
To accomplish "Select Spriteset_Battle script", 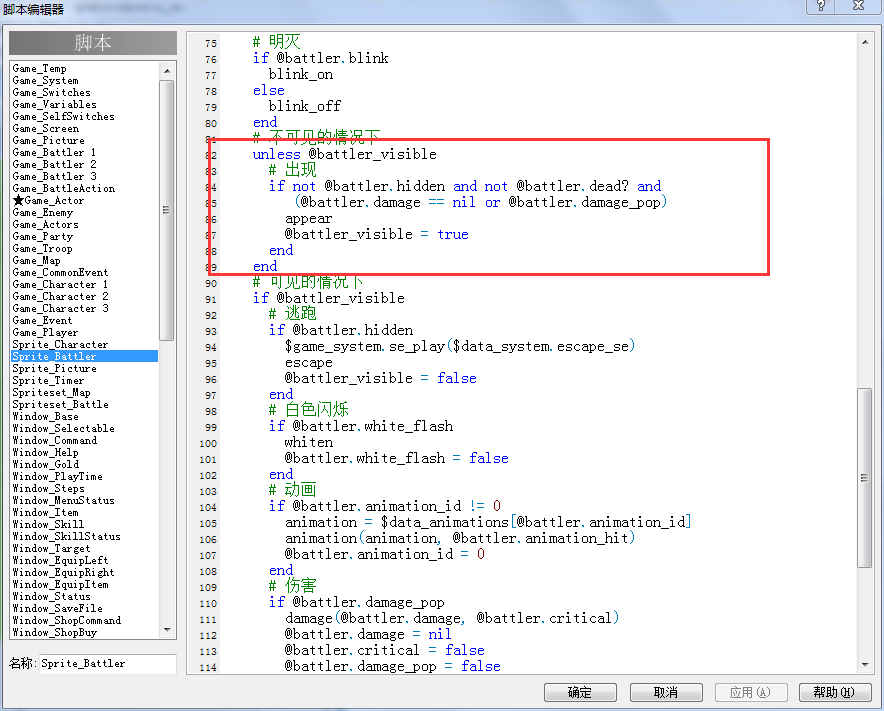I will (x=60, y=404).
